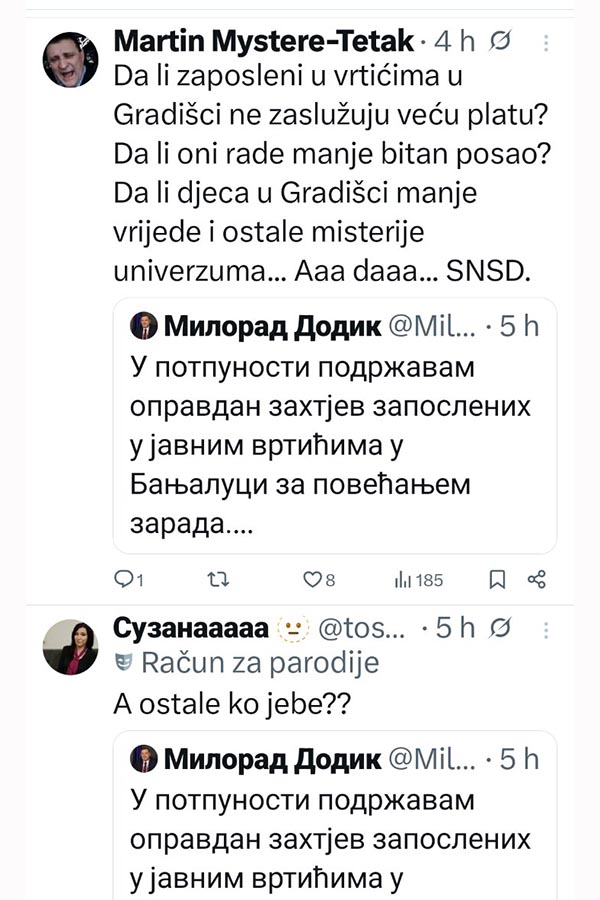This screenshot has height=900, width=600.
Task: Share Martin Mystere-Tetak's tweet
Action: click(536, 579)
